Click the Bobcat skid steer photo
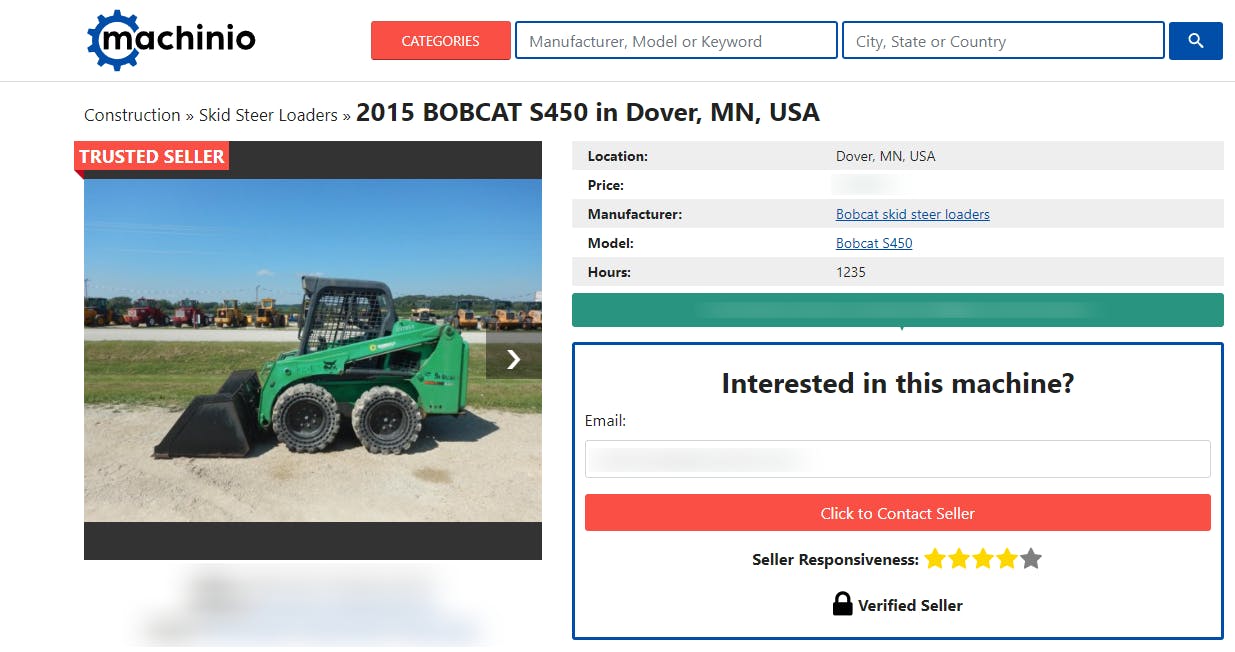 click(312, 350)
